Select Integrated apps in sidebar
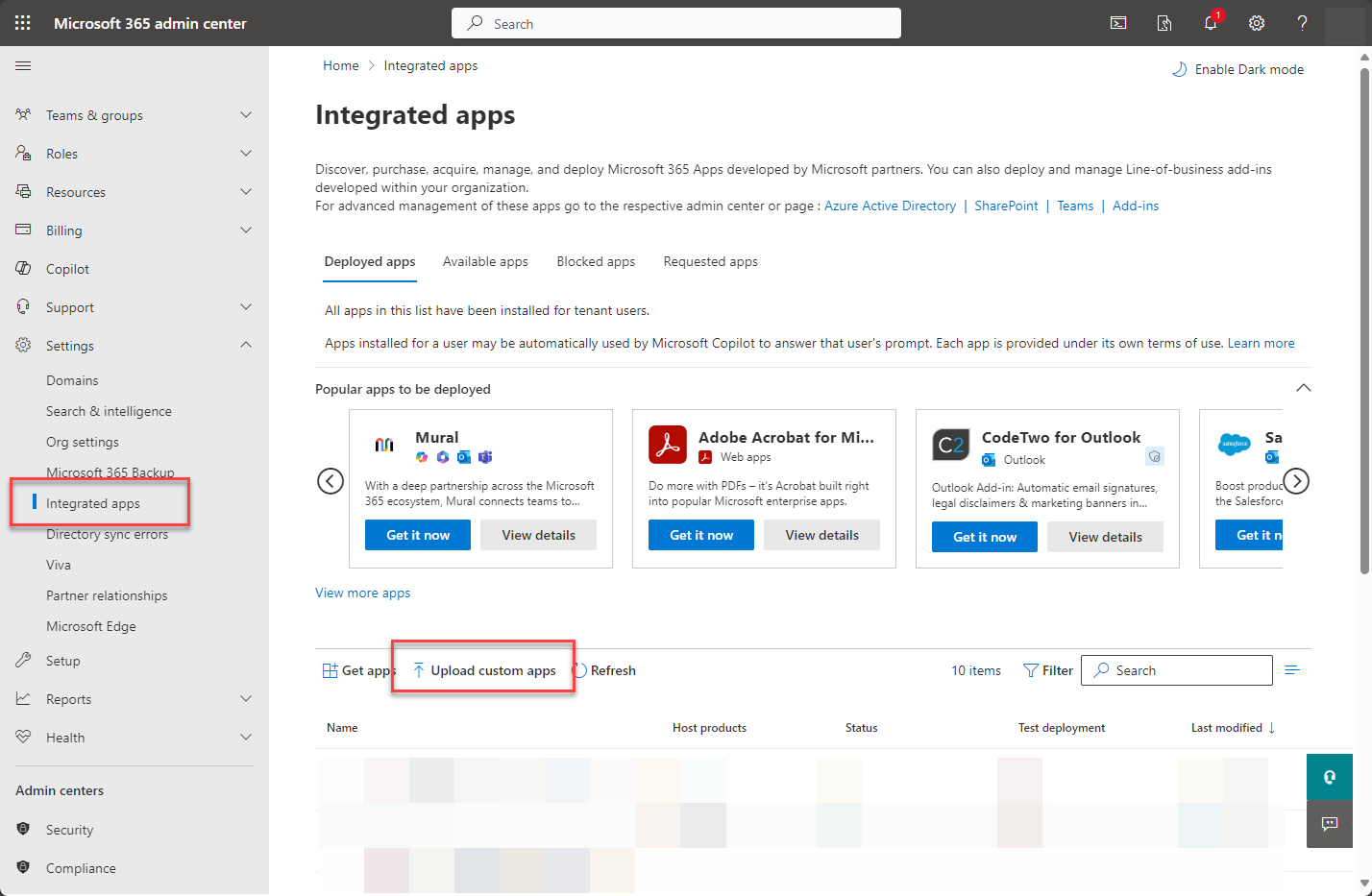Screen dimensions: 1372x896 pos(93,503)
